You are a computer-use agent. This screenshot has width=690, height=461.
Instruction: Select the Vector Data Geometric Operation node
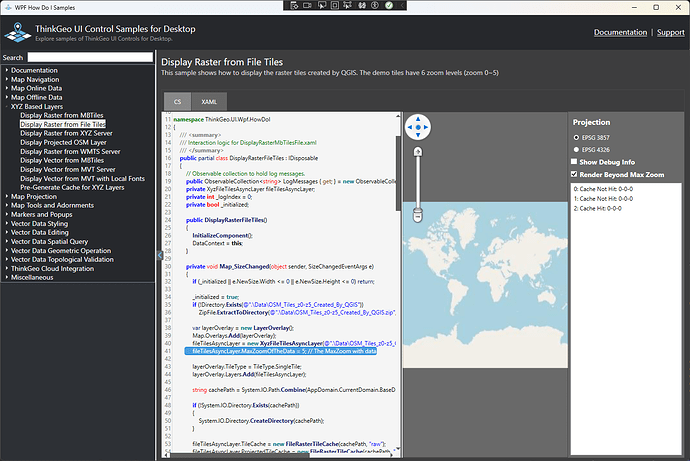click(x=61, y=250)
